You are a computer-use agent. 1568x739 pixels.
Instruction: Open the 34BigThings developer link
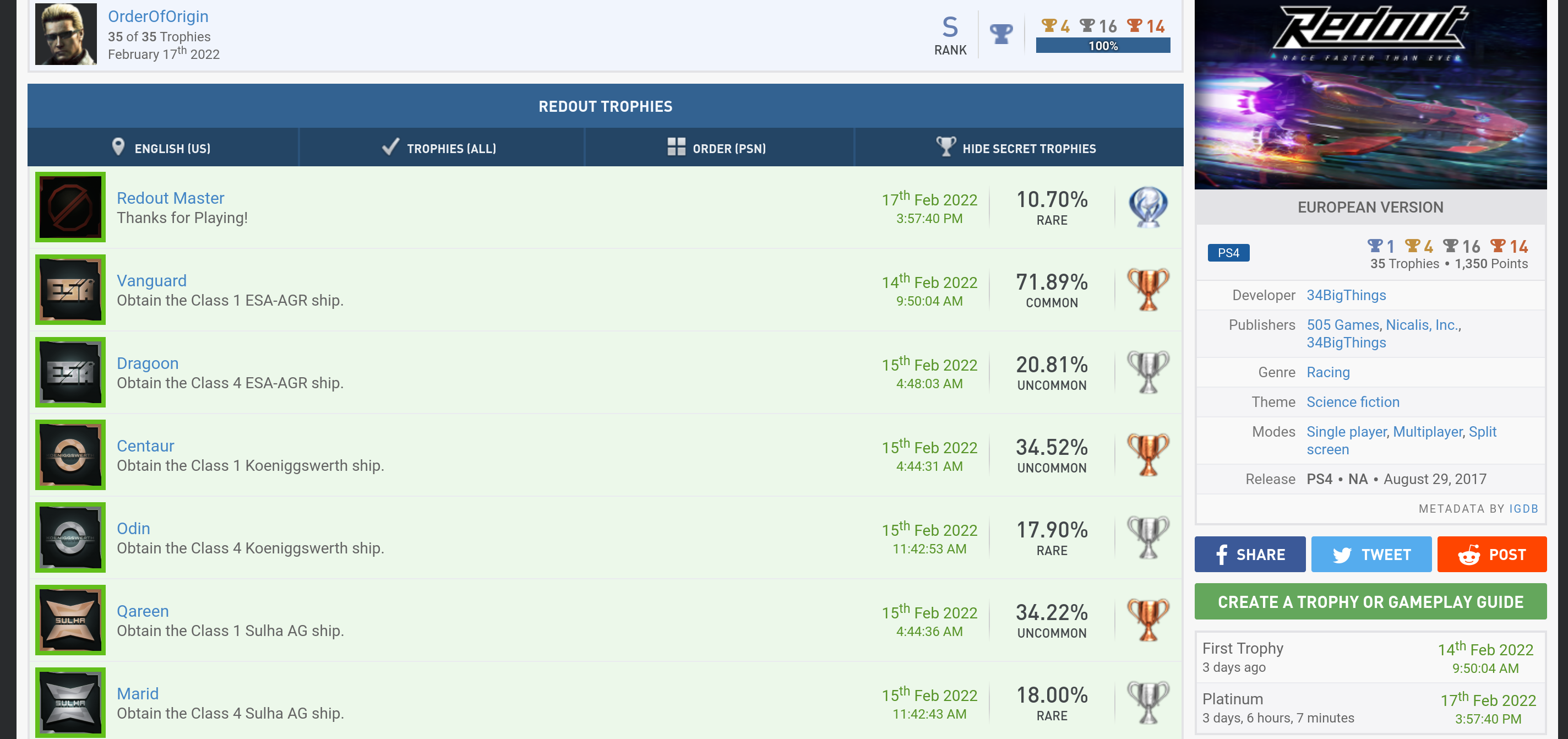[1346, 295]
